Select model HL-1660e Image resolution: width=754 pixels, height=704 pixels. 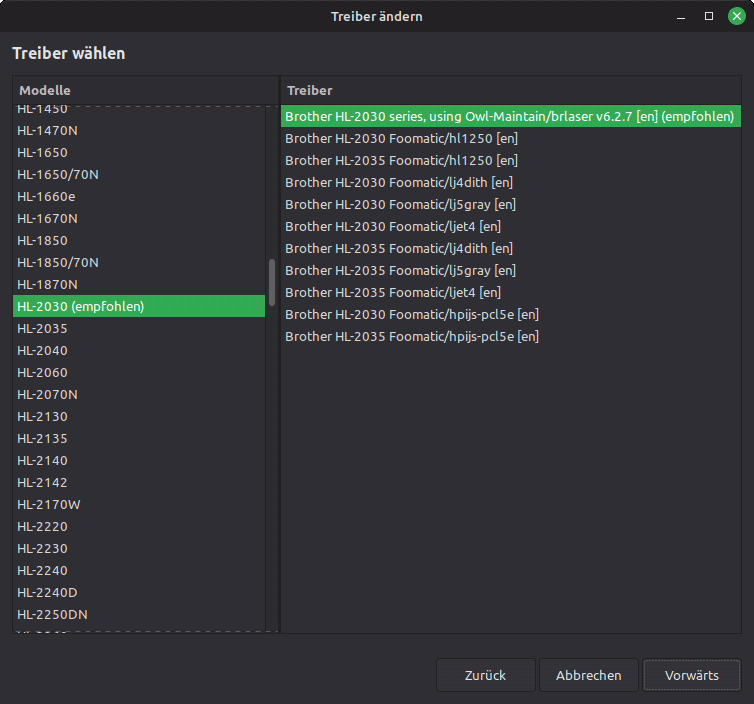pyautogui.click(x=139, y=197)
